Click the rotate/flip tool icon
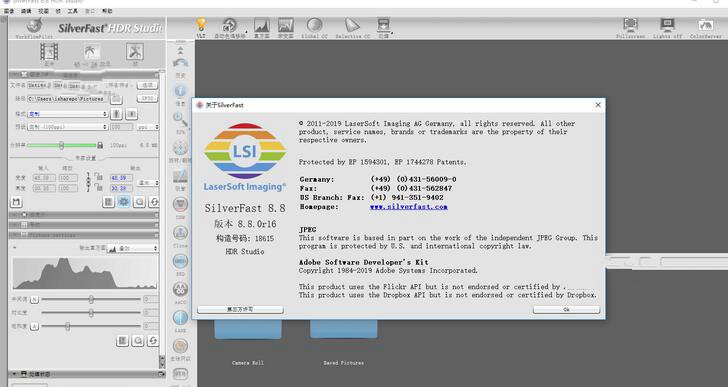728x387 pixels. click(x=180, y=148)
